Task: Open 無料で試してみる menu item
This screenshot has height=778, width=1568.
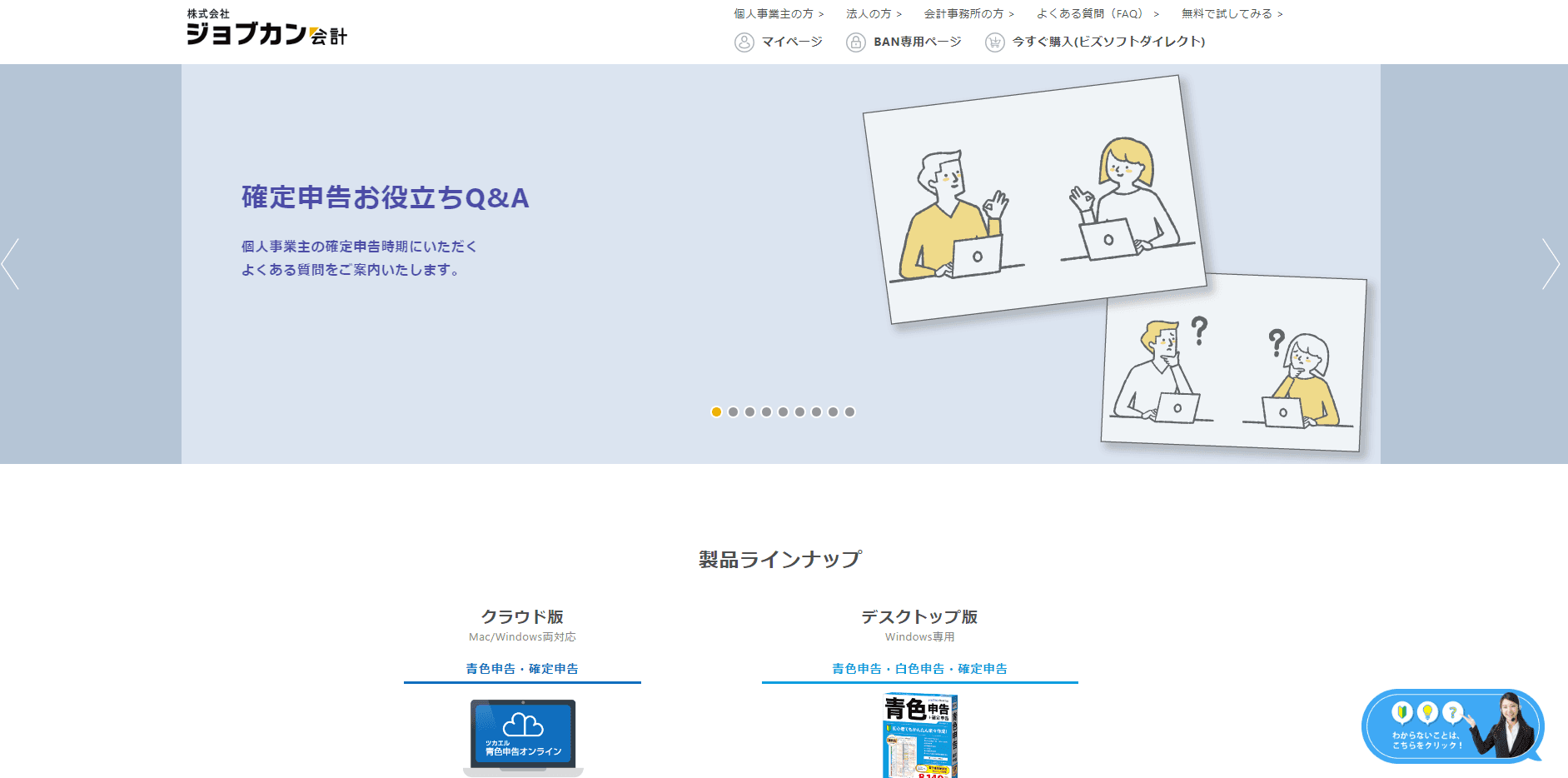Action: pos(1232,14)
